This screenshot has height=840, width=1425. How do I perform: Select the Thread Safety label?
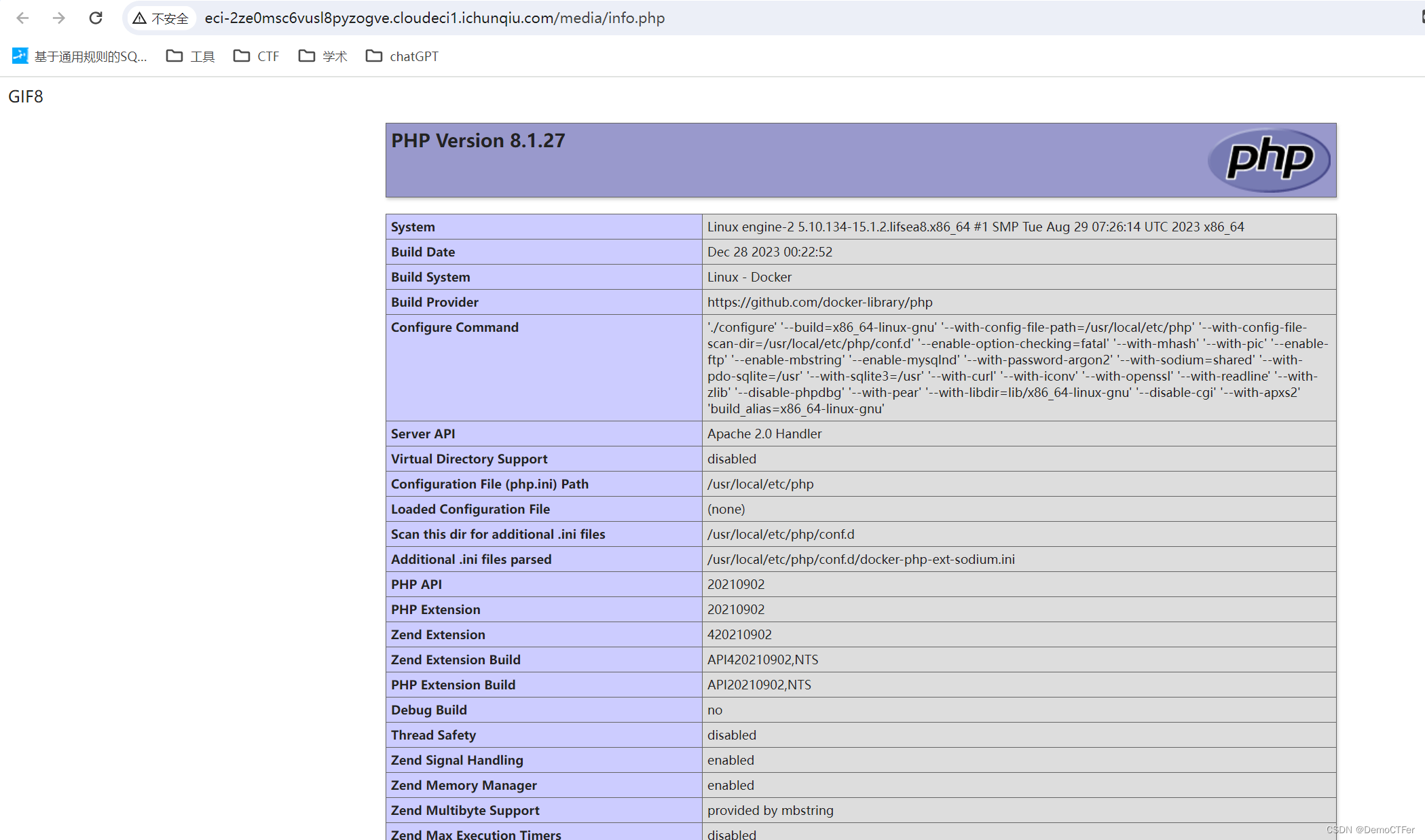pos(433,735)
